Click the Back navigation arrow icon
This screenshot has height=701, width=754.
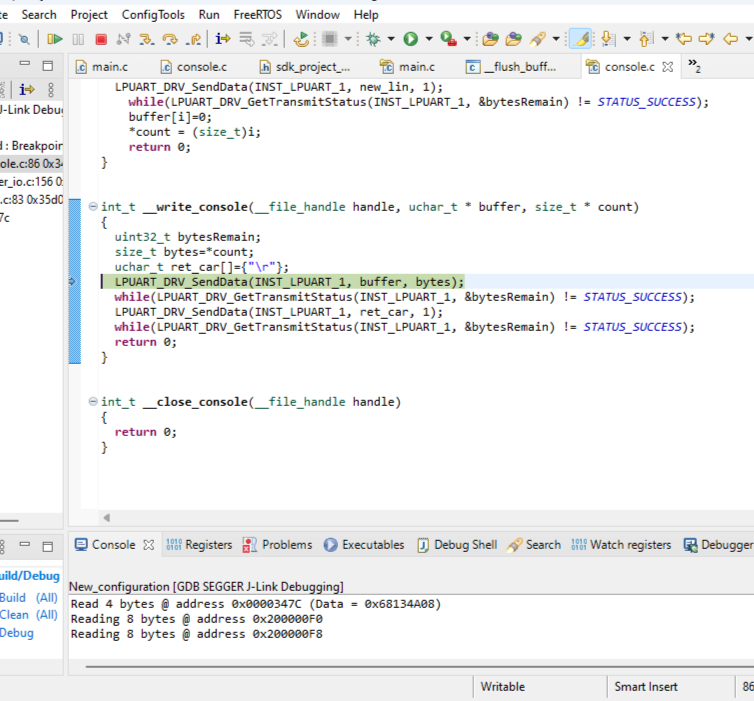pos(730,38)
